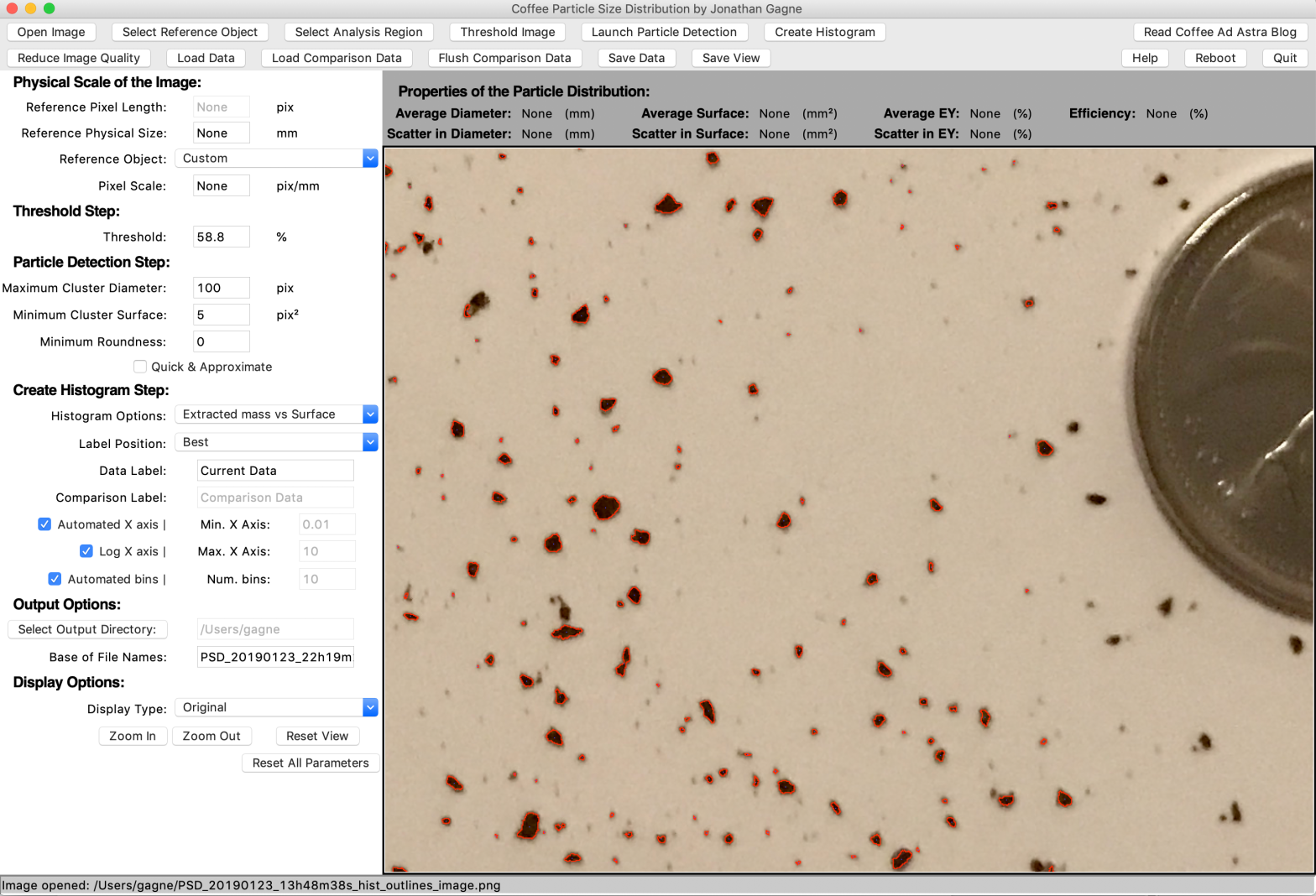Image resolution: width=1316 pixels, height=896 pixels.
Task: Click Create Histogram button
Action: tap(824, 32)
